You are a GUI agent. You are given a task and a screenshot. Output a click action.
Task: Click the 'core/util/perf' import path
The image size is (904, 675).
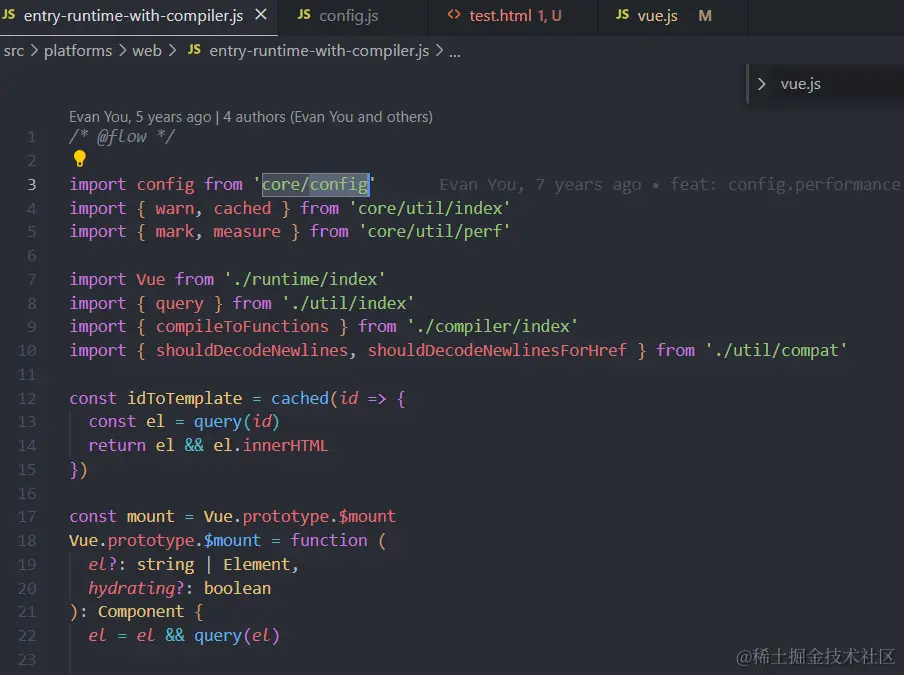tap(435, 232)
